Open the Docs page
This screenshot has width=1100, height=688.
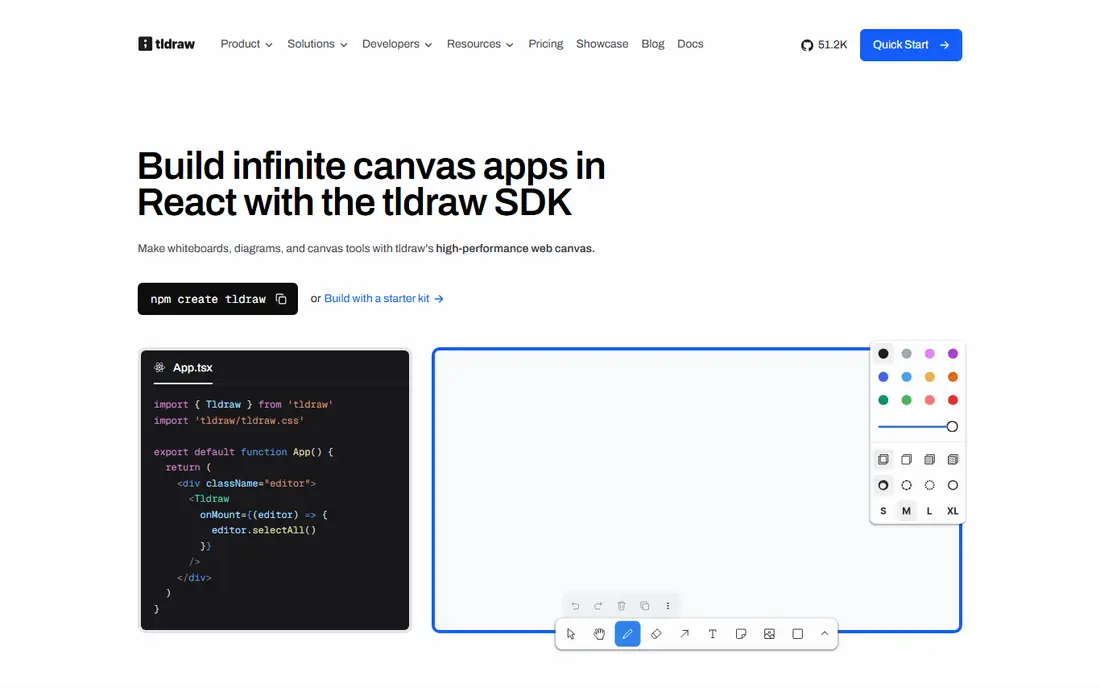tap(690, 44)
